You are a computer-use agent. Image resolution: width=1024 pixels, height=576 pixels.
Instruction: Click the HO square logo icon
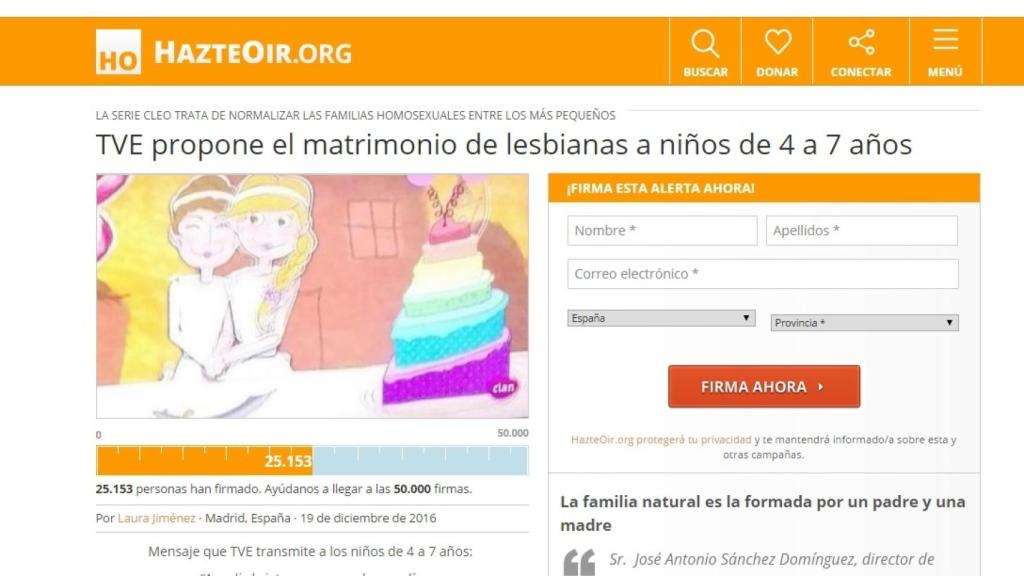[x=118, y=52]
